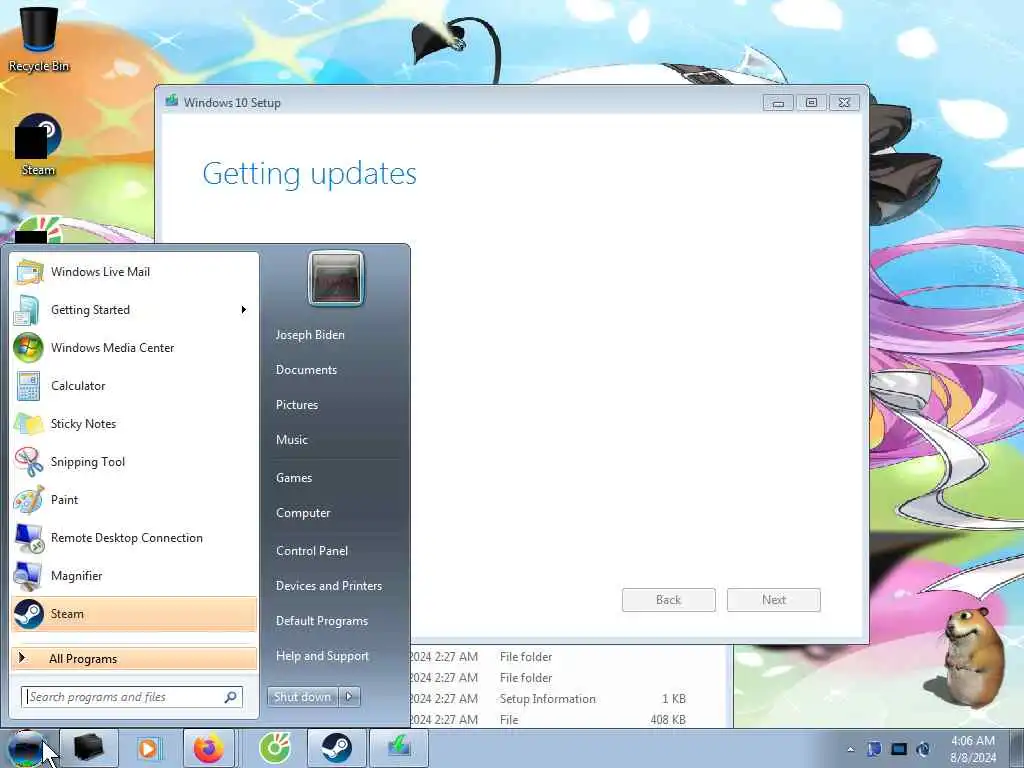This screenshot has height=768, width=1024.
Task: Click the Snipping Tool scissors icon
Action: click(x=29, y=462)
